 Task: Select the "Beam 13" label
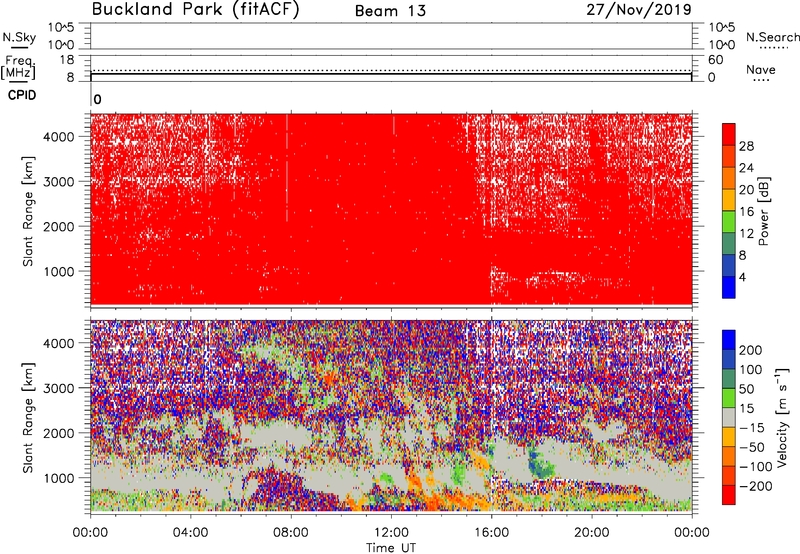(x=390, y=11)
